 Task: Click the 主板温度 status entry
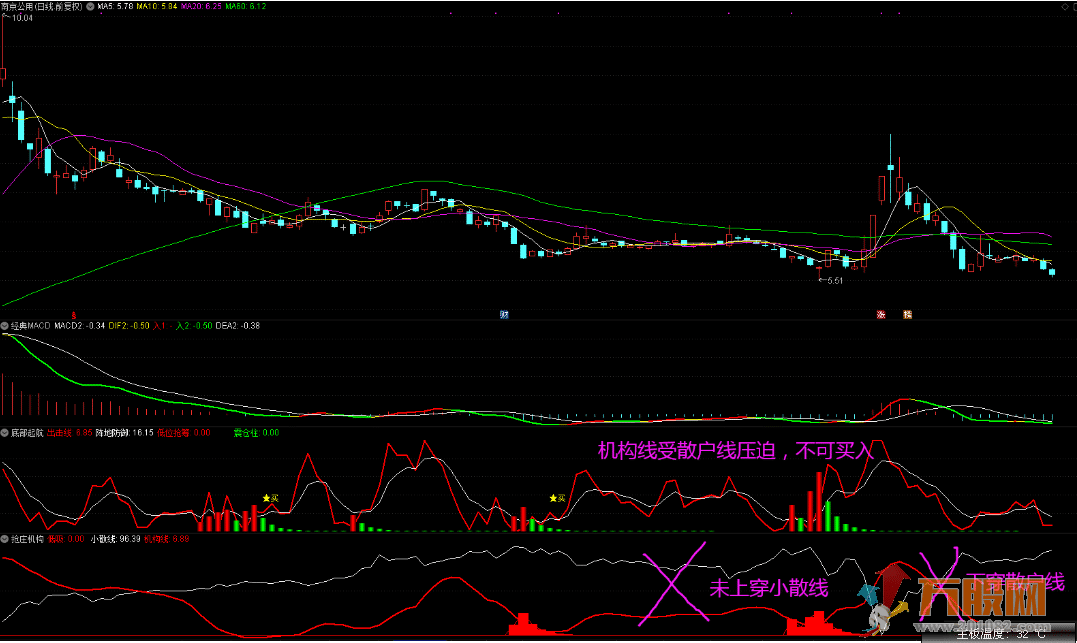coord(1001,635)
